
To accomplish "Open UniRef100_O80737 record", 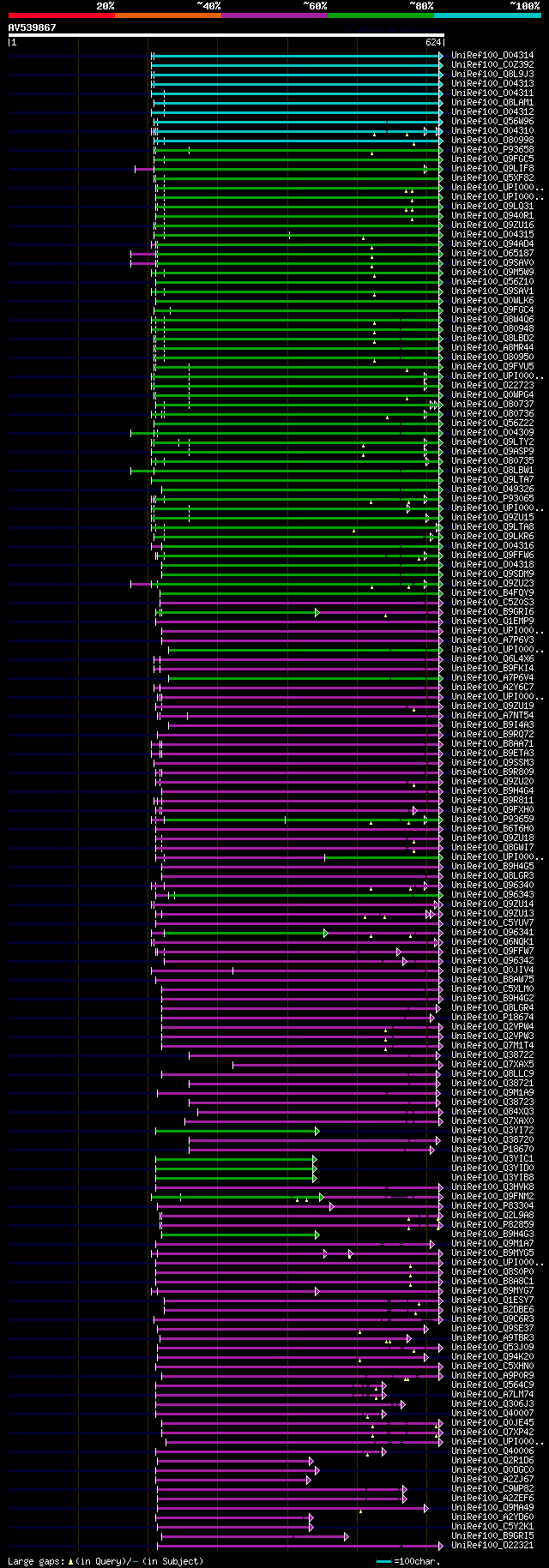I will click(492, 404).
